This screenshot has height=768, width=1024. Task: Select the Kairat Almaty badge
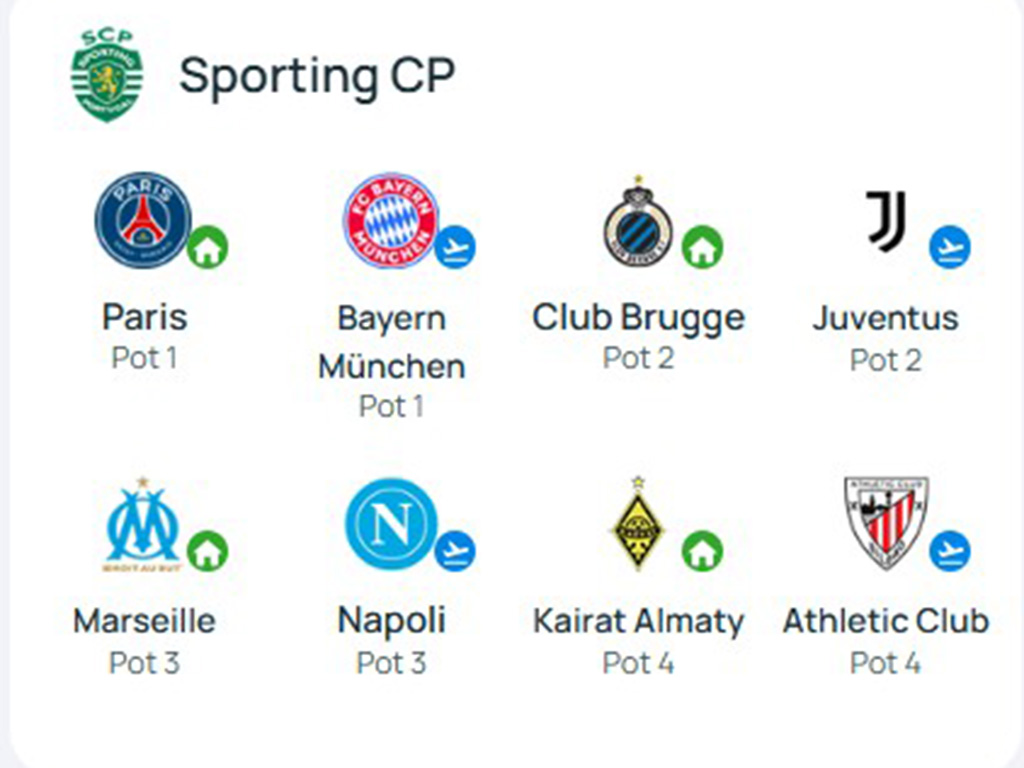pyautogui.click(x=638, y=524)
